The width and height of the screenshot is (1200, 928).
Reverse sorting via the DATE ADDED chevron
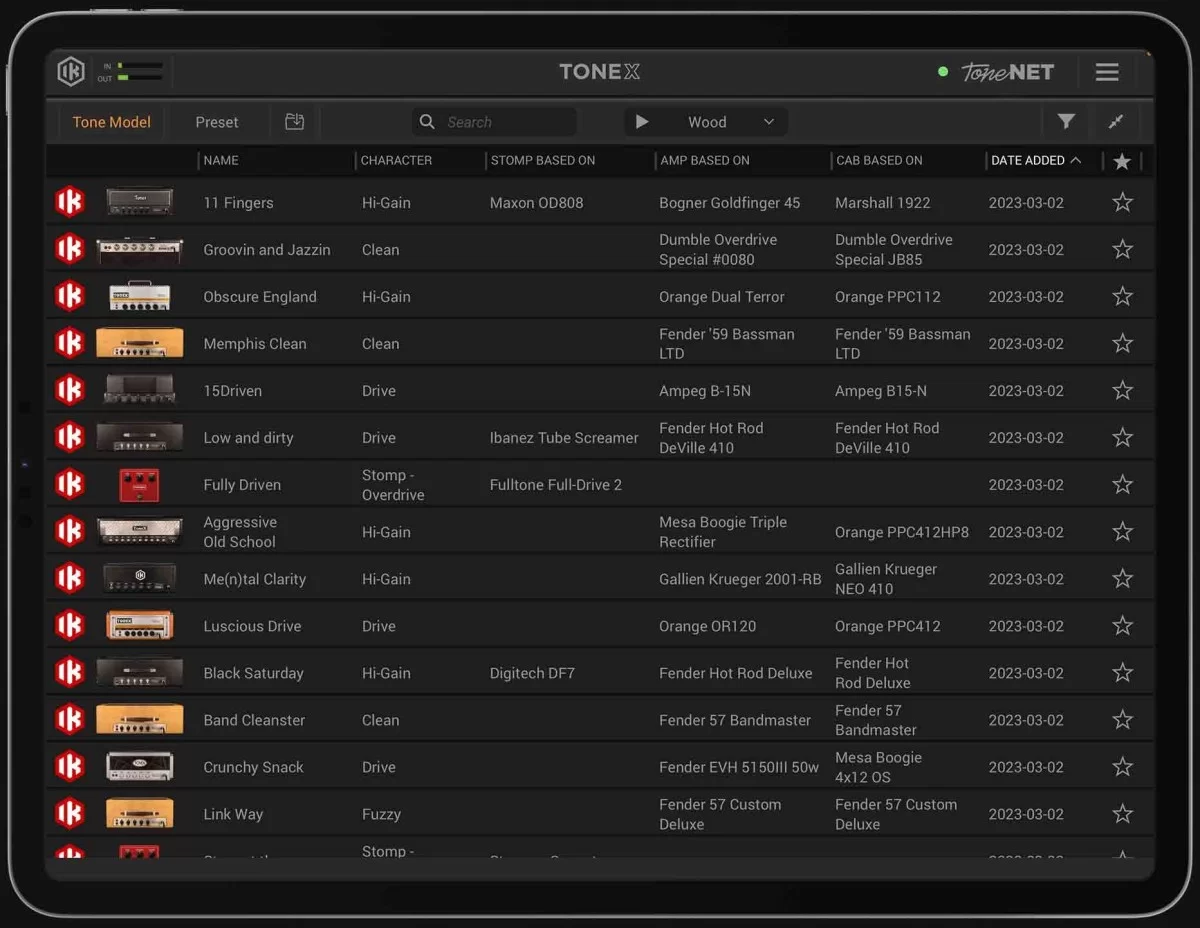1075,160
